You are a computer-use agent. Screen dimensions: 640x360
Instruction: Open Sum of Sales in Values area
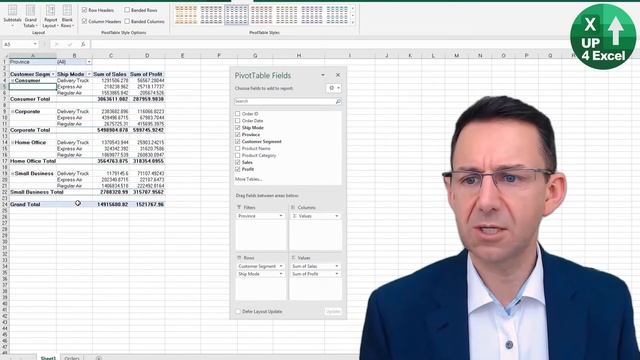[x=315, y=266]
